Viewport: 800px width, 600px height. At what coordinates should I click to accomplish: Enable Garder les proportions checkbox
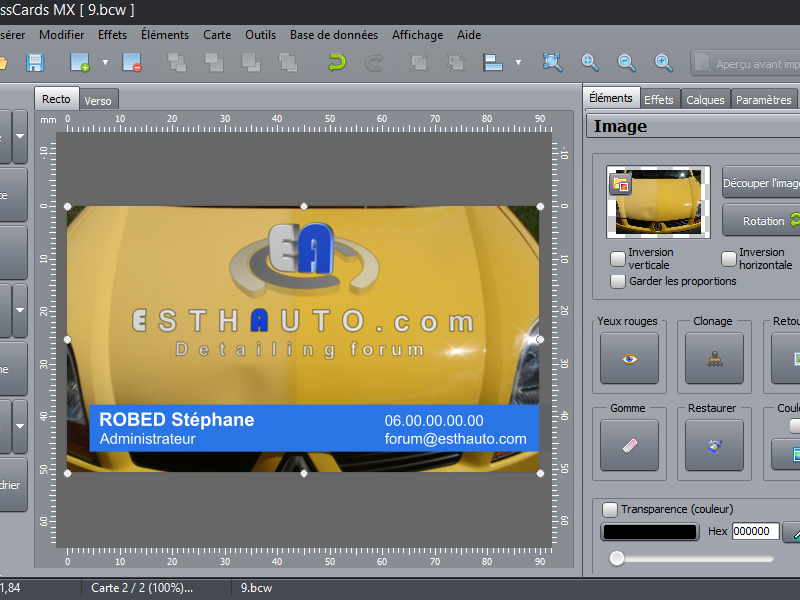coord(618,281)
